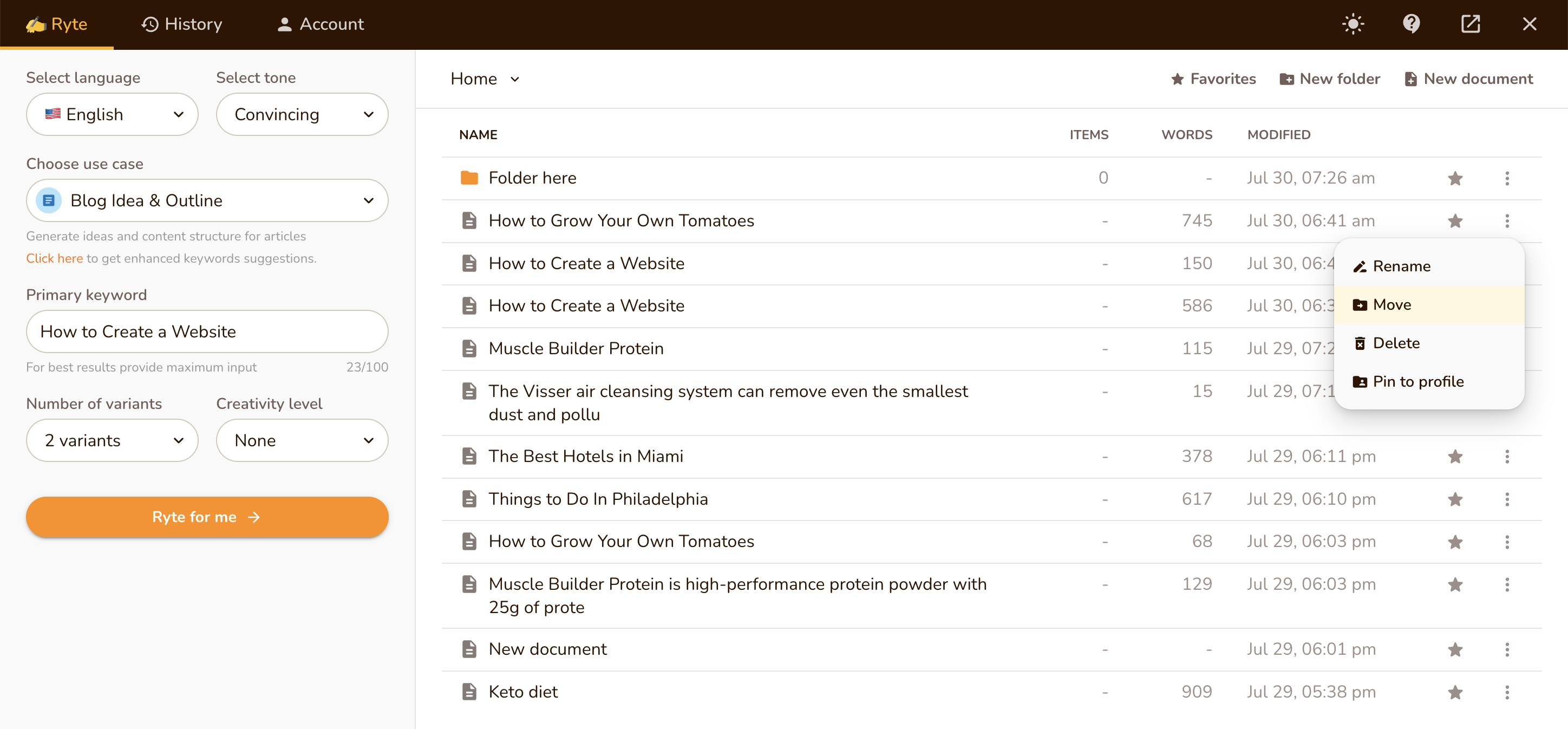Image resolution: width=1568 pixels, height=729 pixels.
Task: Open 'How to Create a Website' 150-word document
Action: tap(586, 264)
